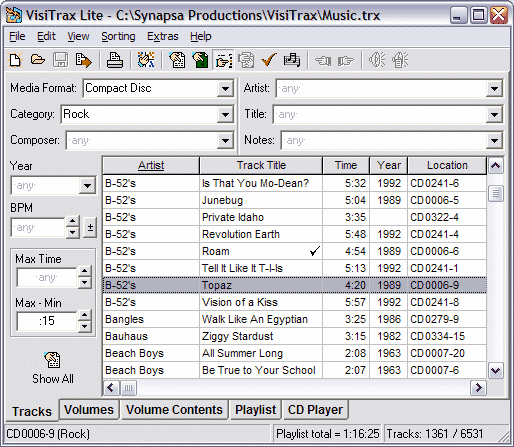Sort by the Artist column header
Screen dimensions: 514x447
pos(151,166)
